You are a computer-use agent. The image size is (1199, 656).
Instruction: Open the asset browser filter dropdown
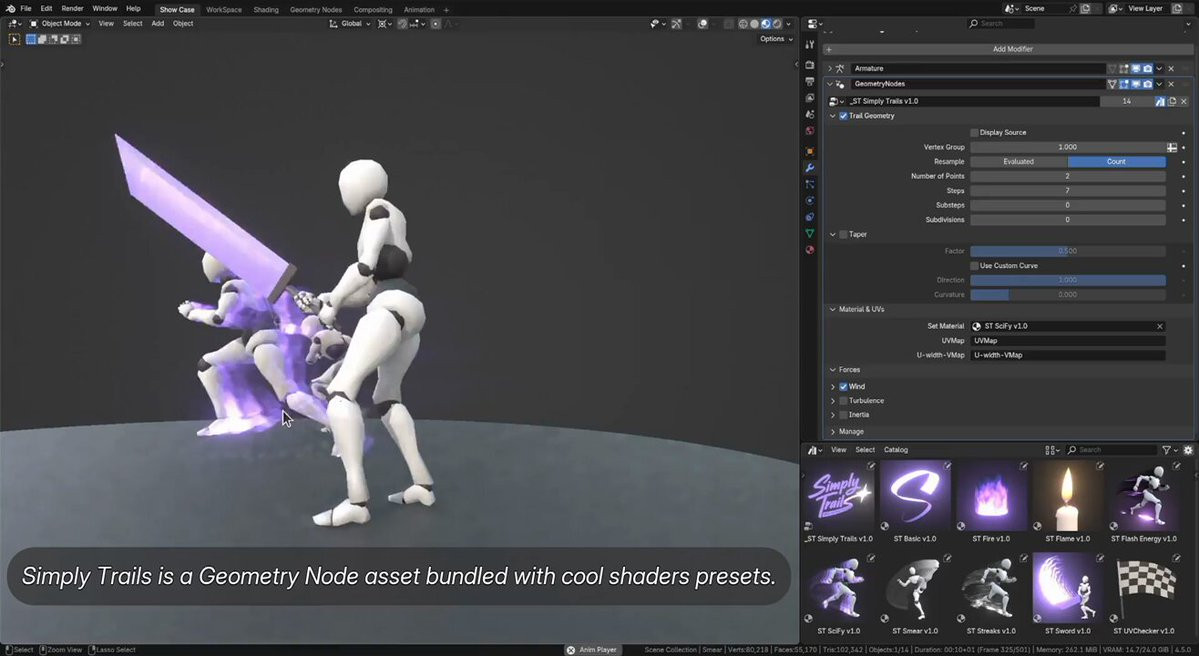click(x=1169, y=450)
